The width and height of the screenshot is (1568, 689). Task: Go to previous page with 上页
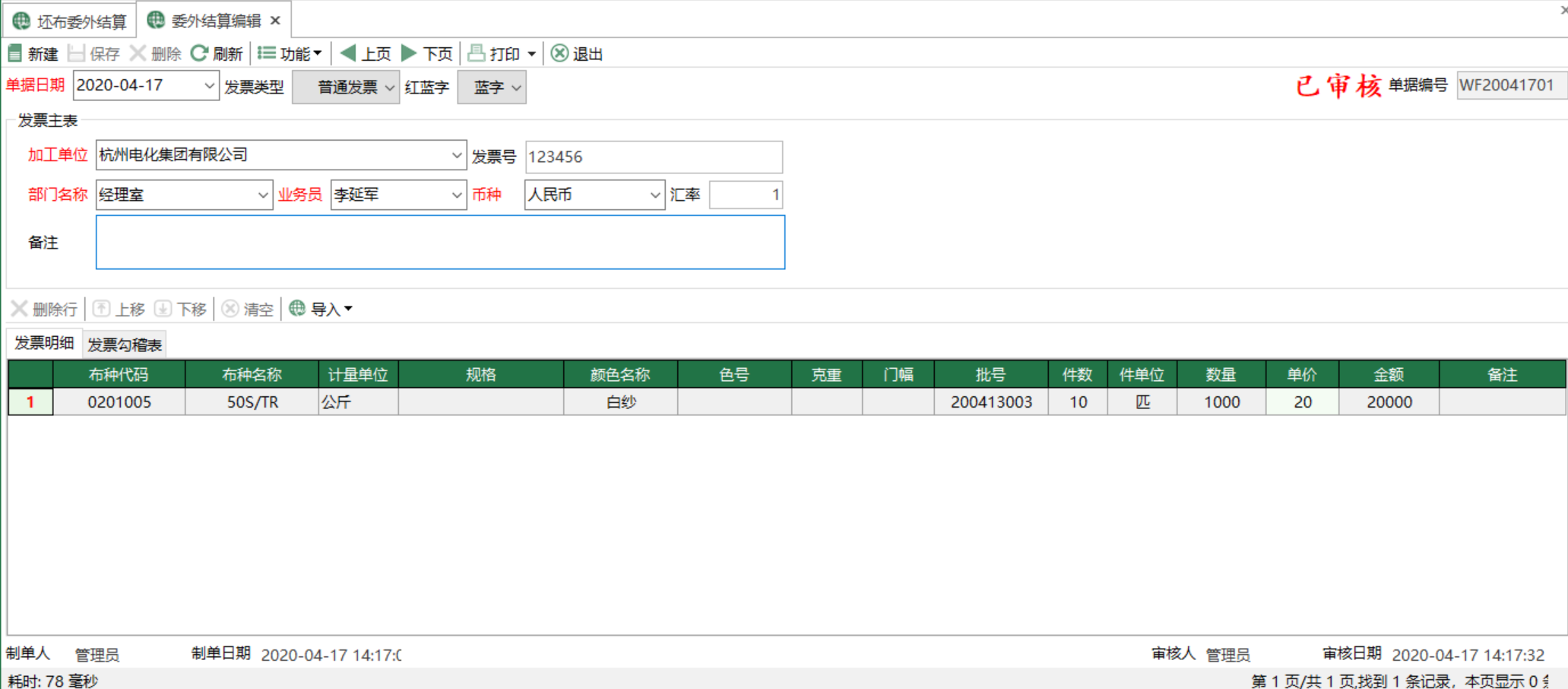[x=366, y=53]
